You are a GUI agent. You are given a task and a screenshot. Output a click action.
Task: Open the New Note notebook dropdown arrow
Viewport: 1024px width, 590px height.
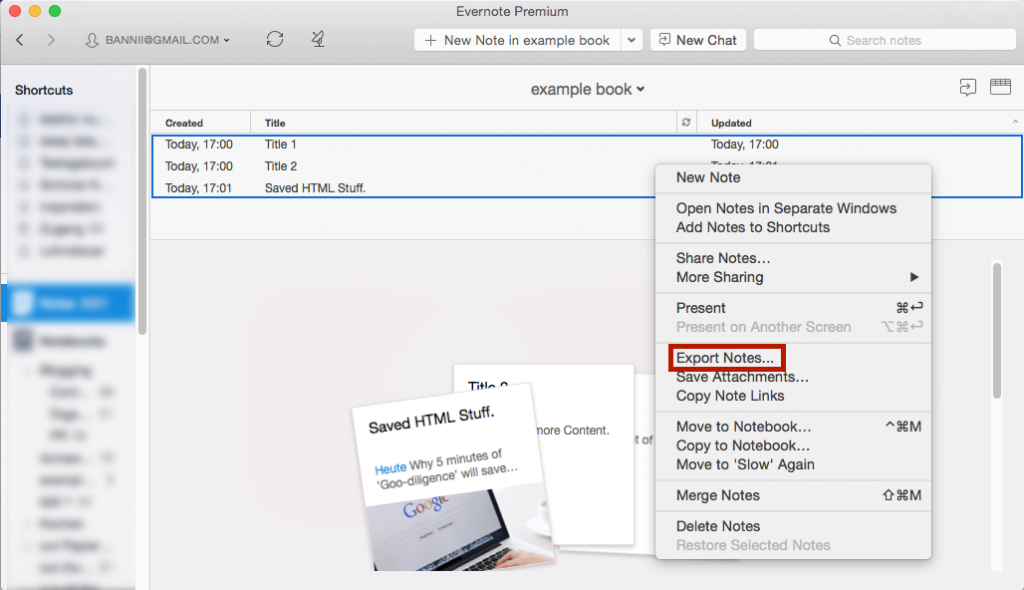click(x=632, y=40)
